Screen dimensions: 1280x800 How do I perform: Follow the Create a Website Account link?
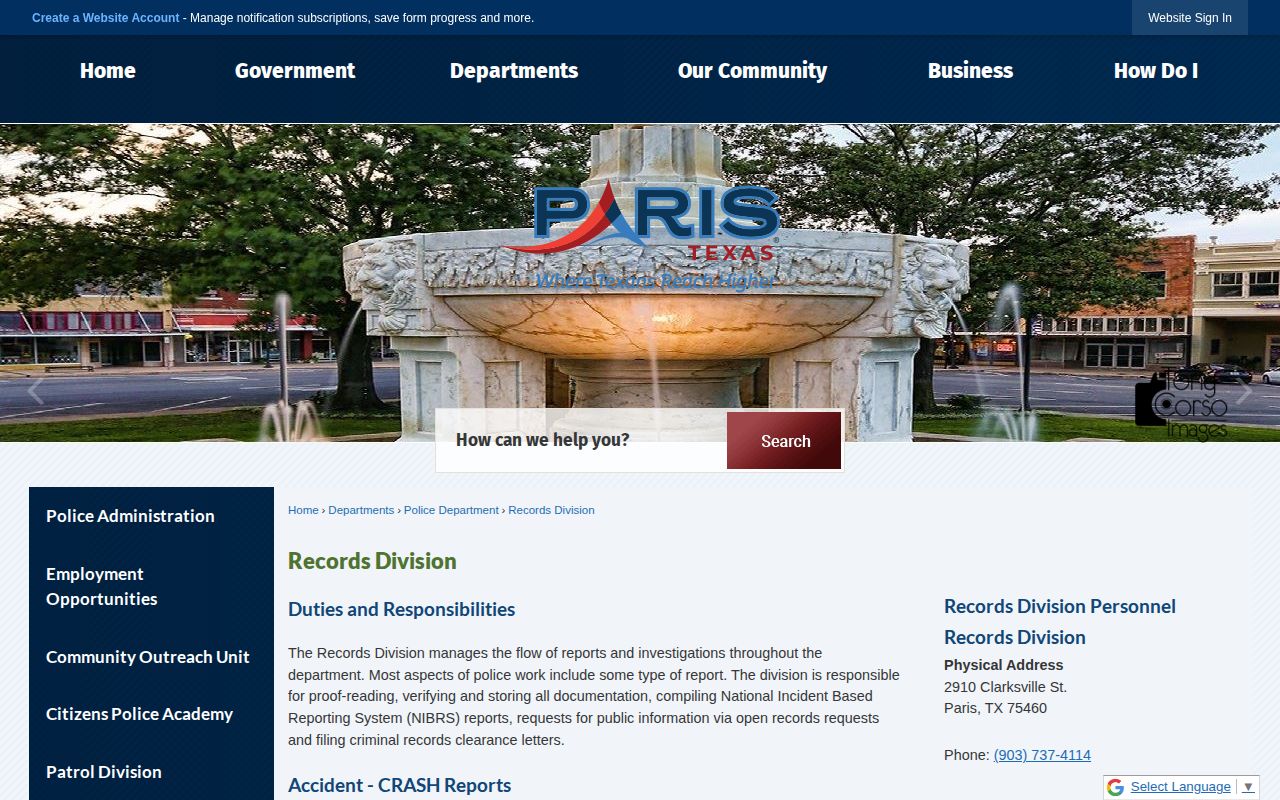coord(106,18)
